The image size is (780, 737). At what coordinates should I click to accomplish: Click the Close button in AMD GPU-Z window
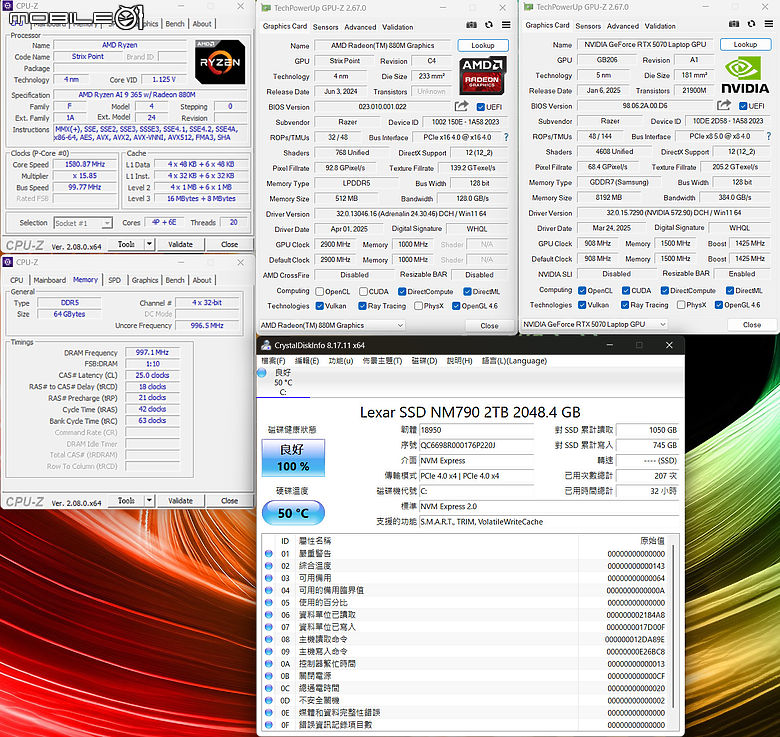[489, 326]
